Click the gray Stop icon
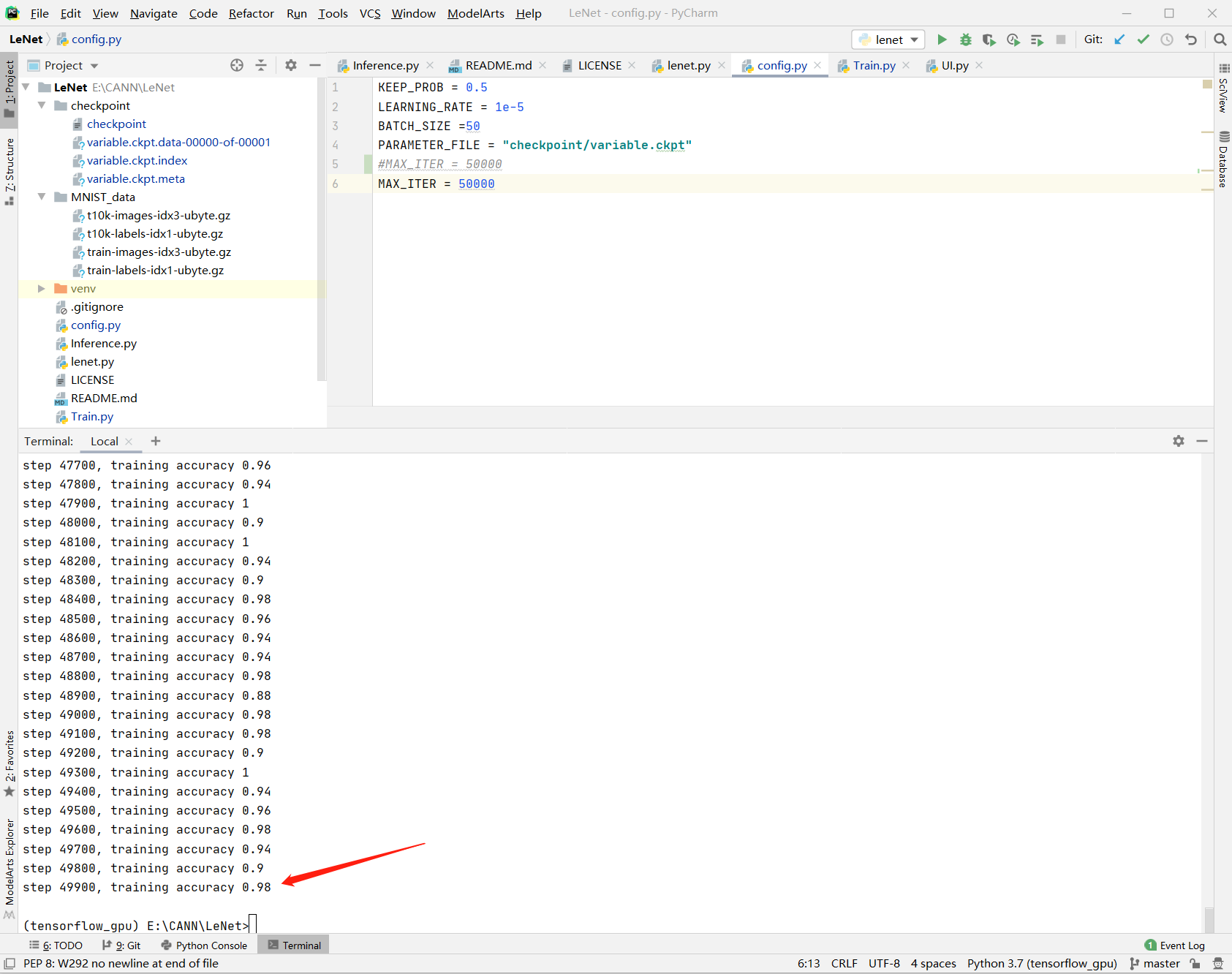The image size is (1232, 974). point(1061,39)
